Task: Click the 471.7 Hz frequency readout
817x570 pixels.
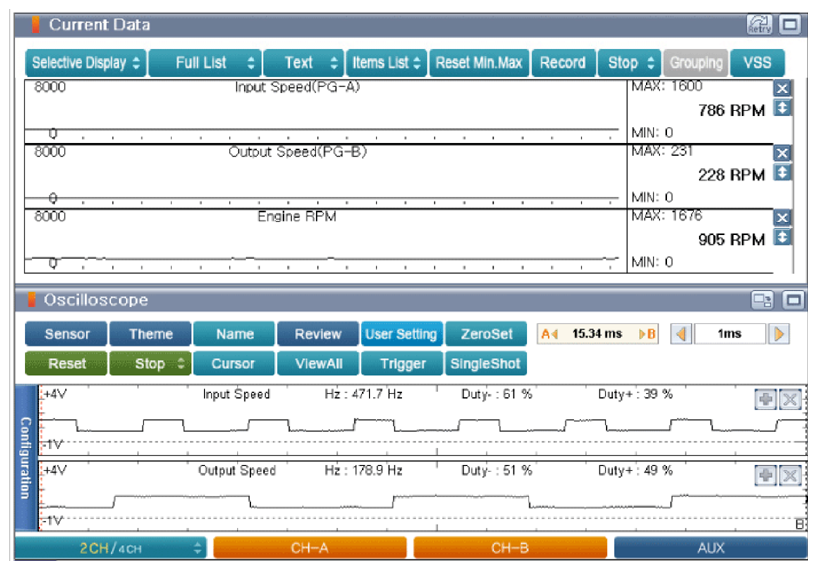Action: point(364,394)
